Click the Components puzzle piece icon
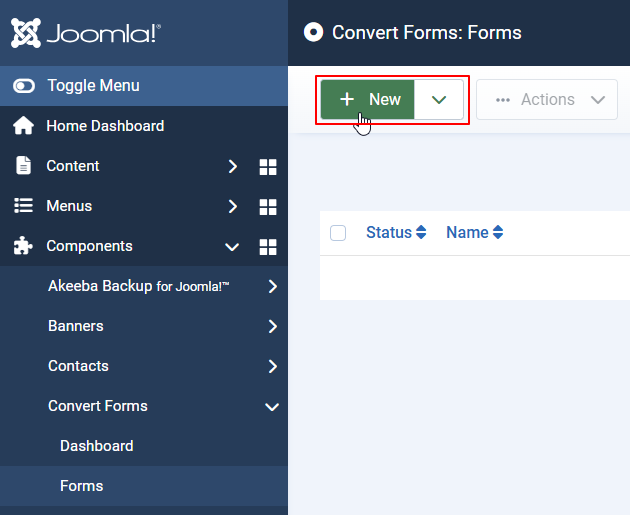The height and width of the screenshot is (515, 630). [23, 246]
